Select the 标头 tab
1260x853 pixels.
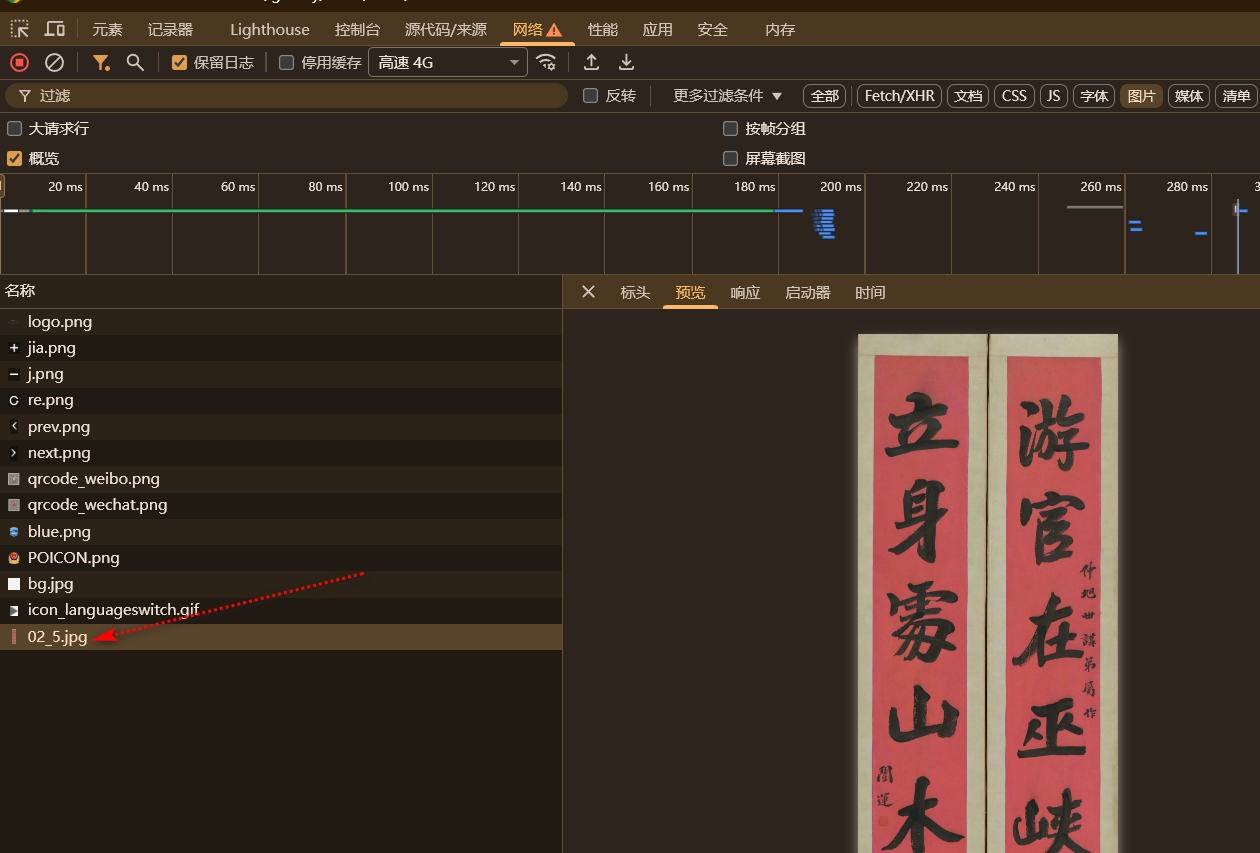635,292
